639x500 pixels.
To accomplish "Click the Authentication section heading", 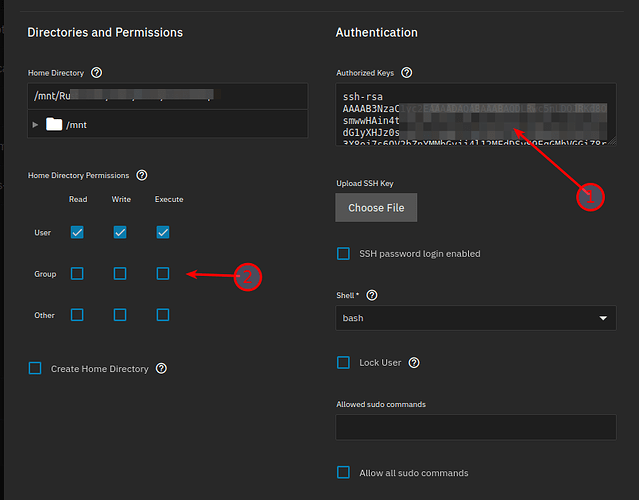I will (377, 33).
